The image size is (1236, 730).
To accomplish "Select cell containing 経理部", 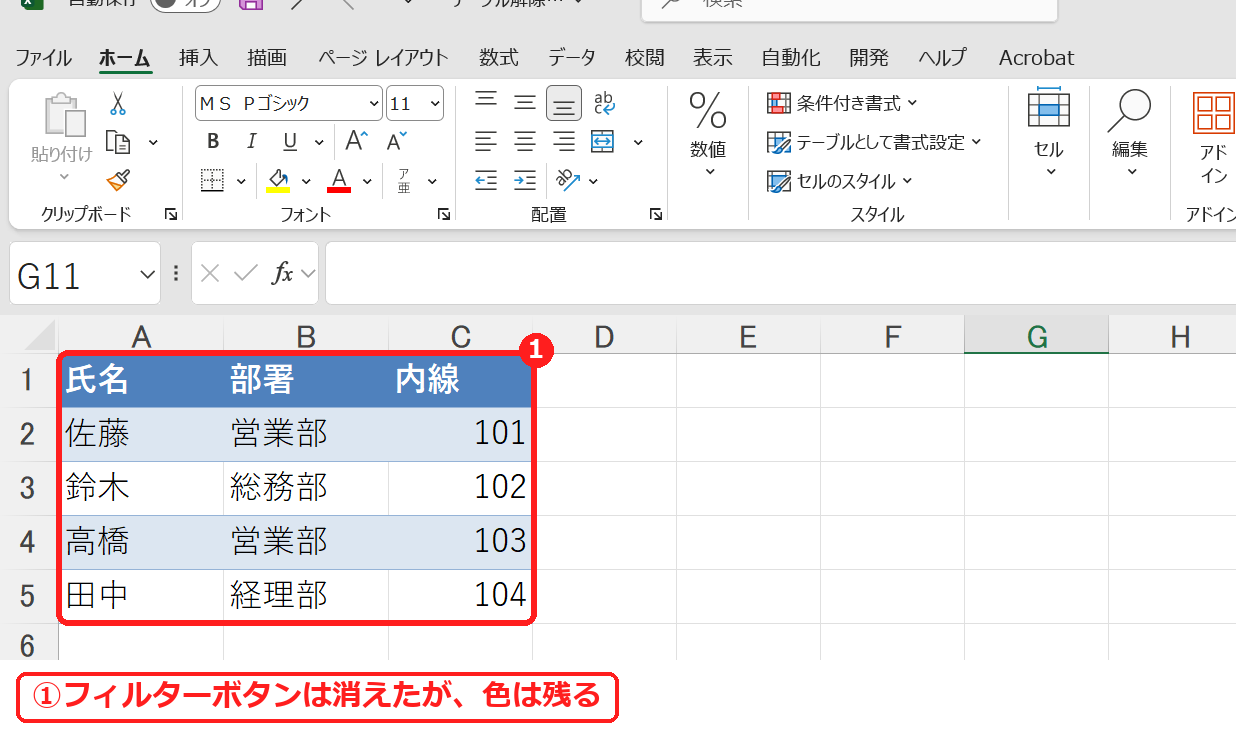I will 306,596.
